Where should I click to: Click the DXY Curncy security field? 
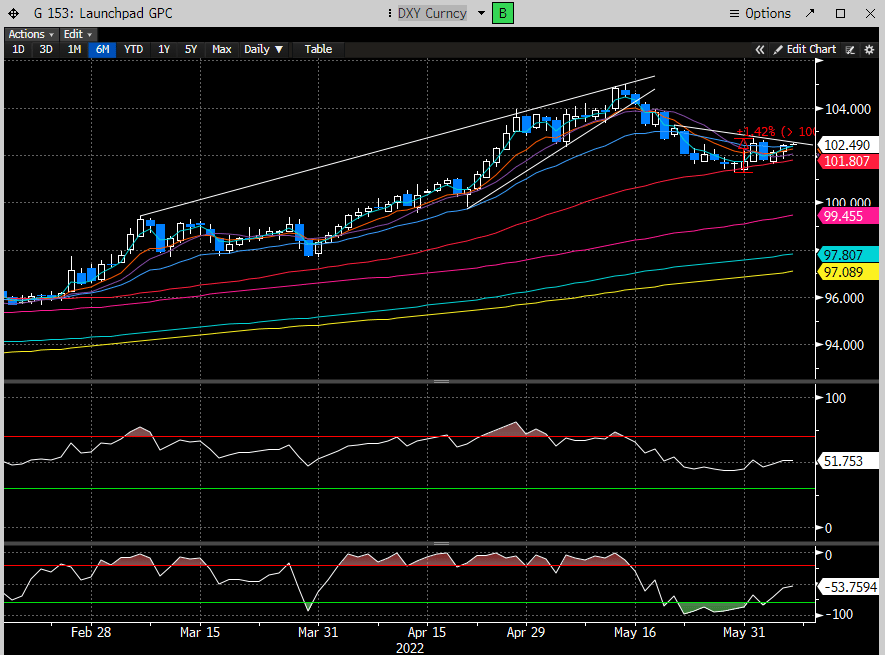(x=430, y=13)
